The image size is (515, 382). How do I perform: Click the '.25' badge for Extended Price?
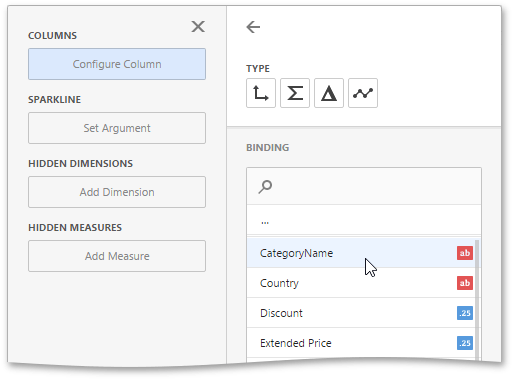click(465, 343)
